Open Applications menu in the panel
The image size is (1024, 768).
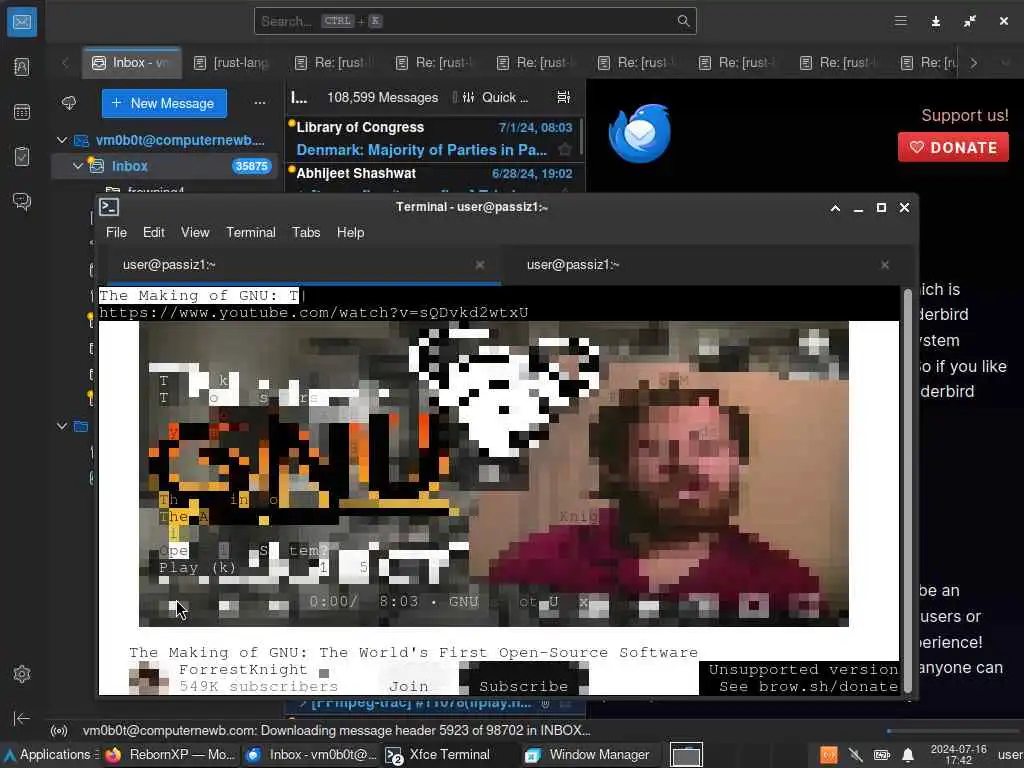pos(50,755)
